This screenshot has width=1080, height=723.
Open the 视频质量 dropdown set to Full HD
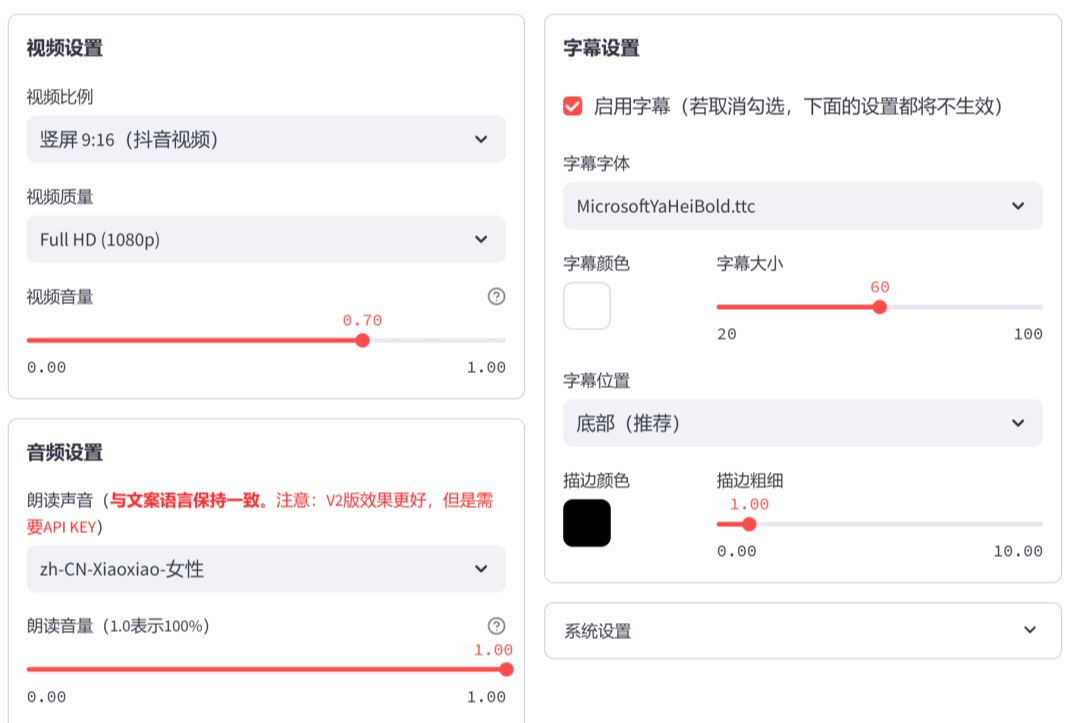point(265,239)
